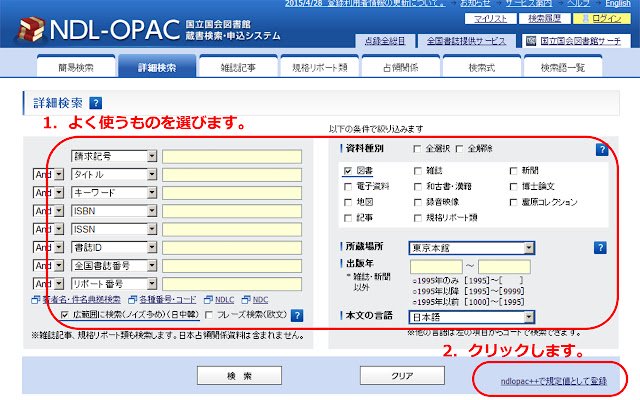This screenshot has width=640, height=400.
Task: Click the クリア button
Action: pos(402,376)
